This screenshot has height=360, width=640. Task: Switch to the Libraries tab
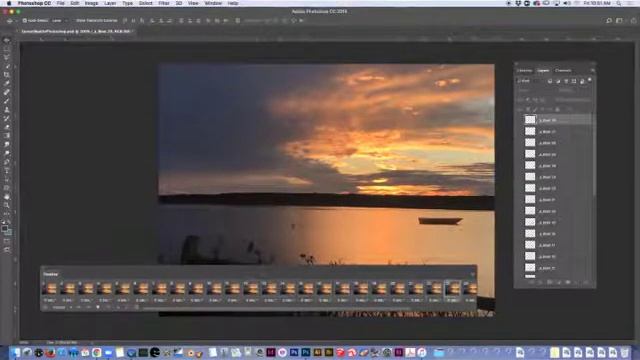coord(524,71)
